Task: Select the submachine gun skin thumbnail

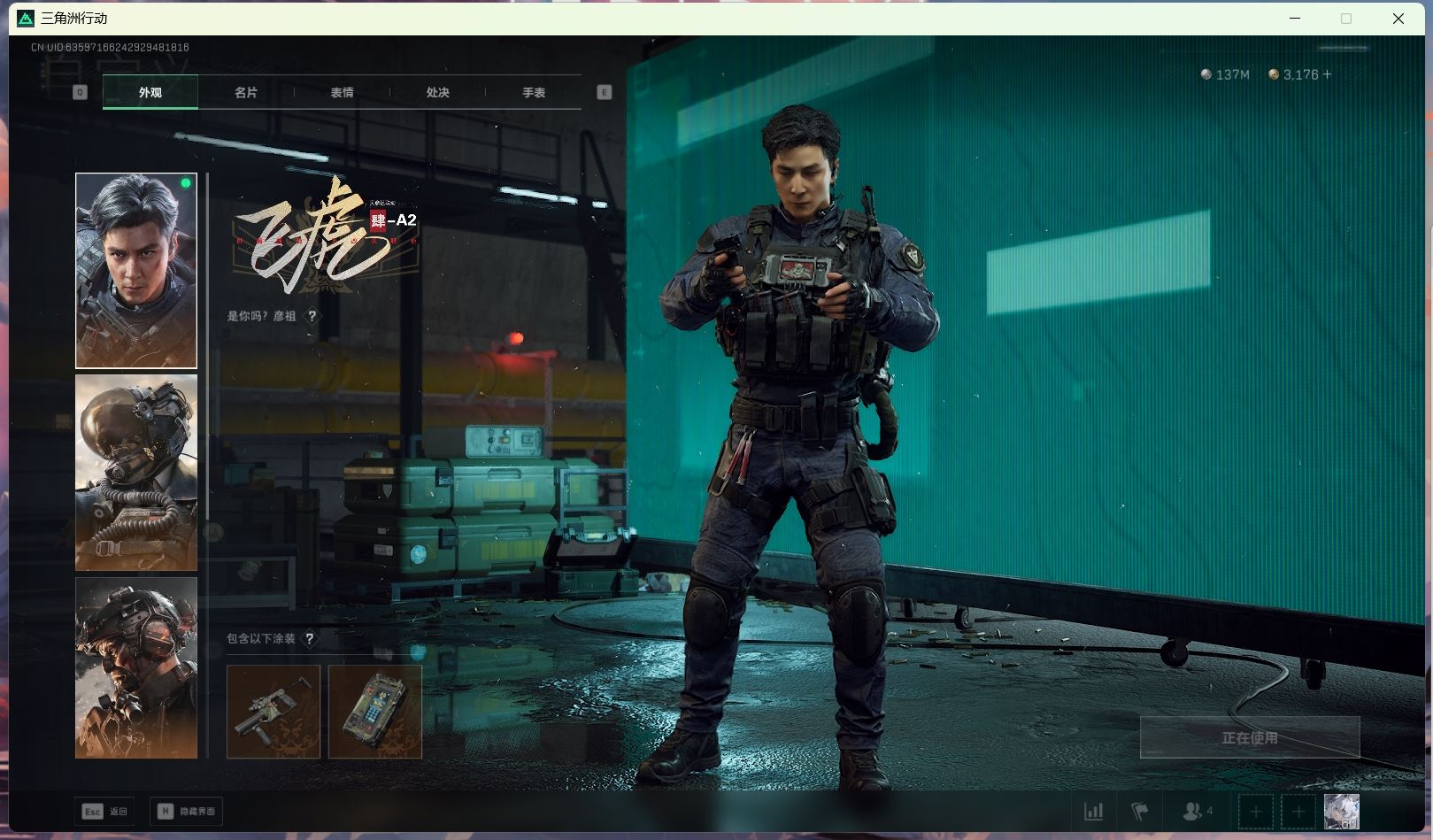Action: coord(274,712)
